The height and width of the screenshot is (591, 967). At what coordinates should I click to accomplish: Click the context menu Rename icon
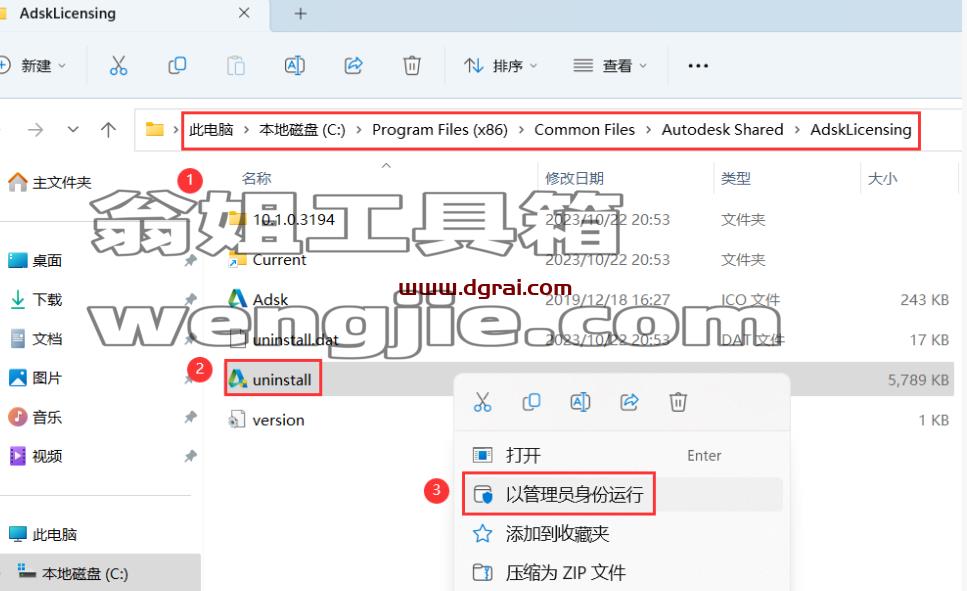point(580,402)
